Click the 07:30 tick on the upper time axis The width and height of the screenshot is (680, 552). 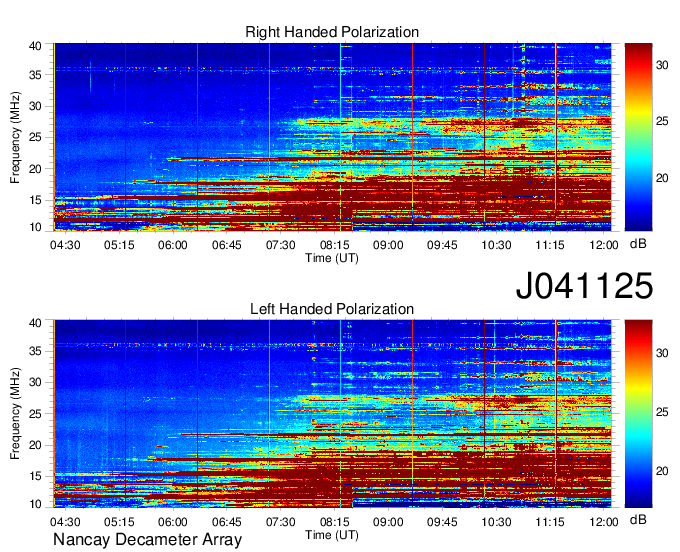(281, 245)
